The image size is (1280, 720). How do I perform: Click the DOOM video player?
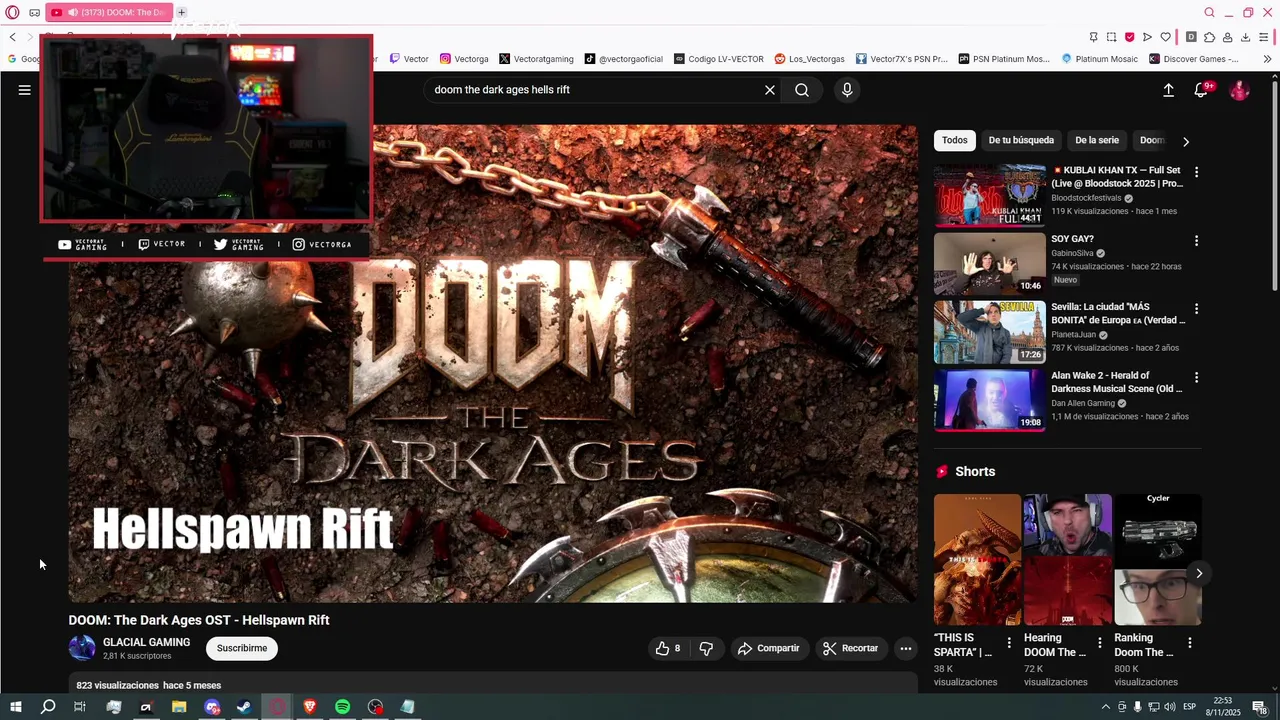[x=493, y=364]
